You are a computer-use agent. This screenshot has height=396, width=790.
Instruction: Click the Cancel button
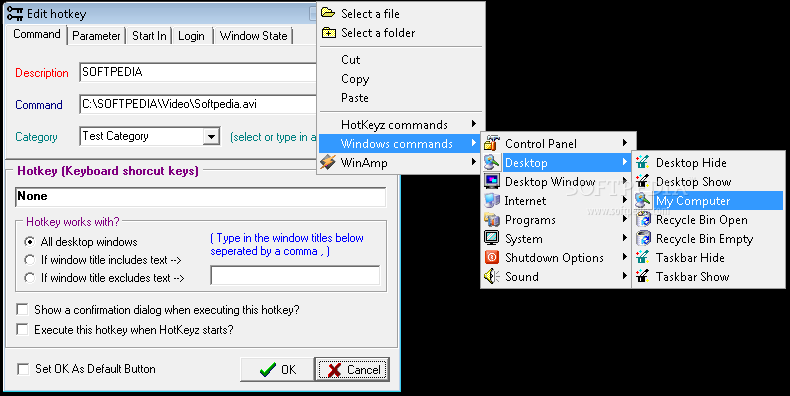point(352,370)
